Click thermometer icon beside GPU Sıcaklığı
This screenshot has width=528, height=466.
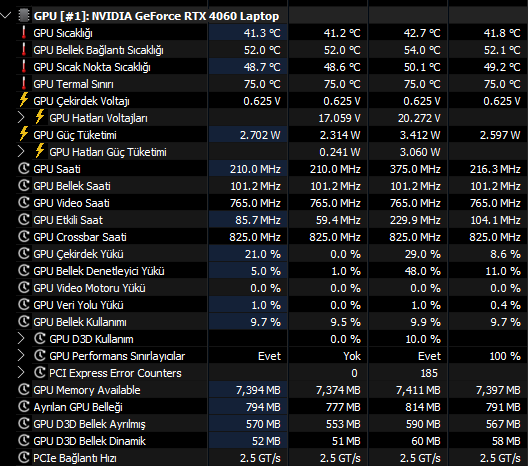coord(24,33)
